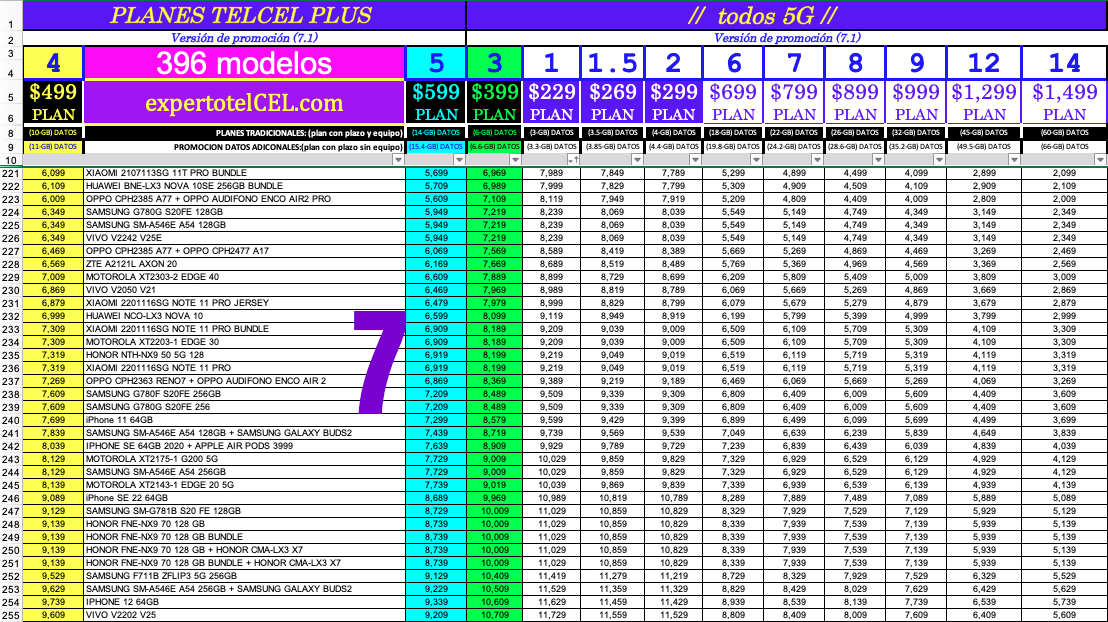
Task: Select the 'HONOR NTH-NX9 50 5G 128' cell
Action: [244, 355]
